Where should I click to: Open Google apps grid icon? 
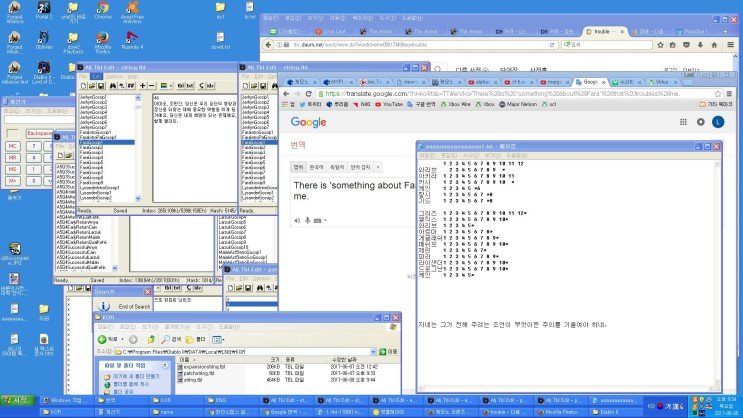[x=683, y=122]
